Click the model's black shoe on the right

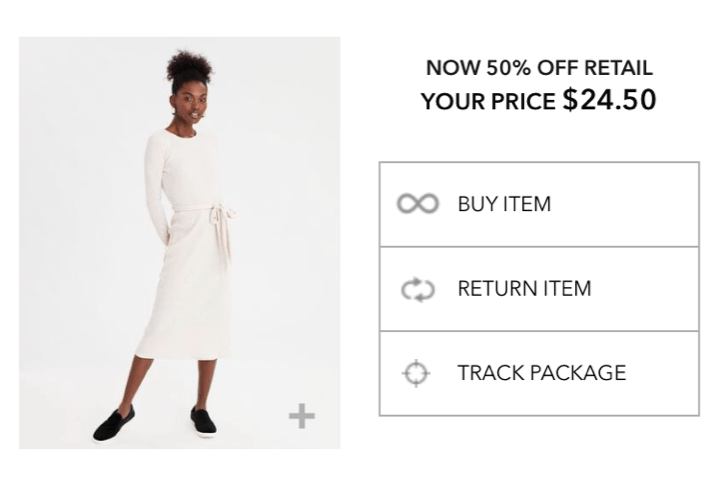pyautogui.click(x=203, y=420)
